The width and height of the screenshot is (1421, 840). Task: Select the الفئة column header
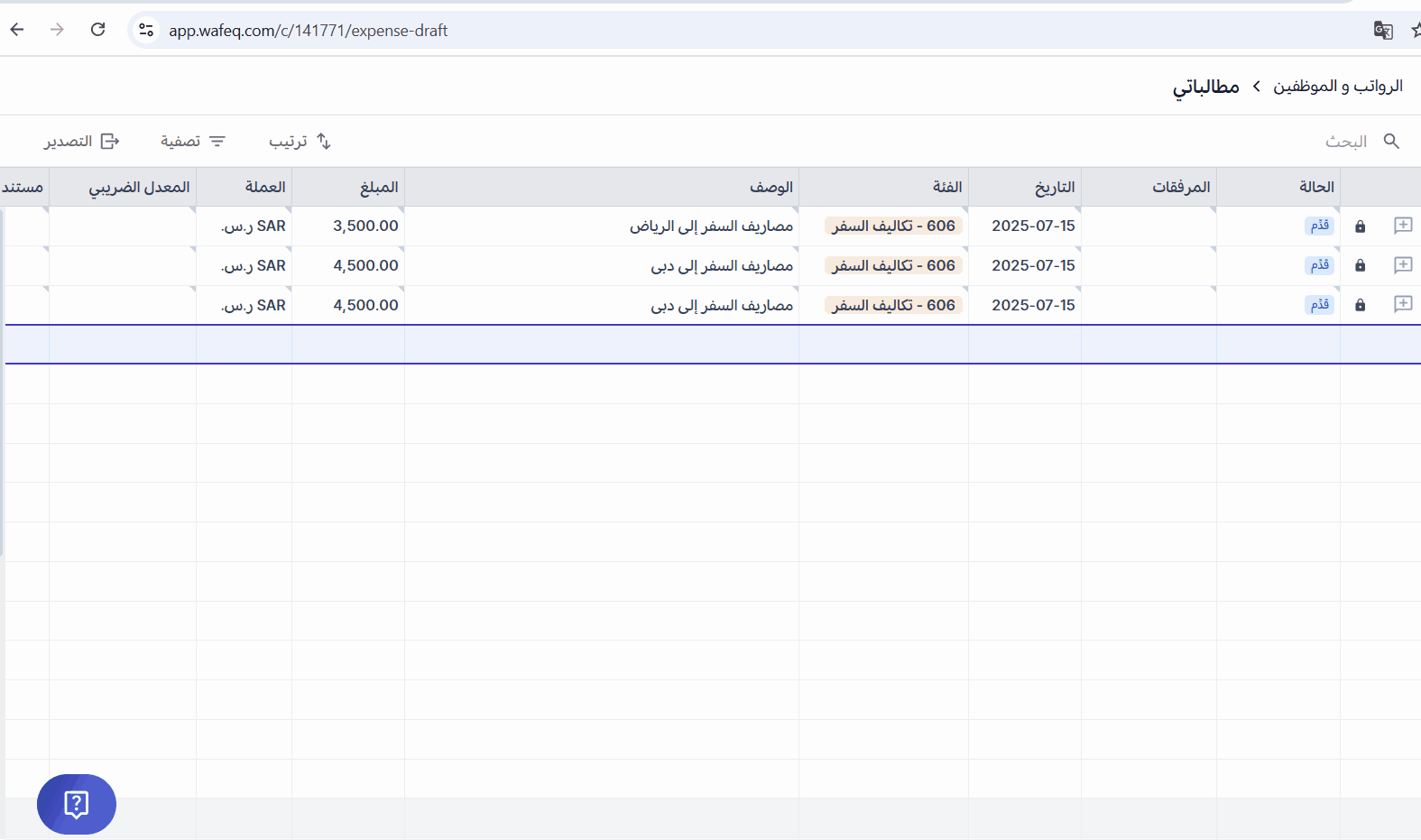coord(884,187)
